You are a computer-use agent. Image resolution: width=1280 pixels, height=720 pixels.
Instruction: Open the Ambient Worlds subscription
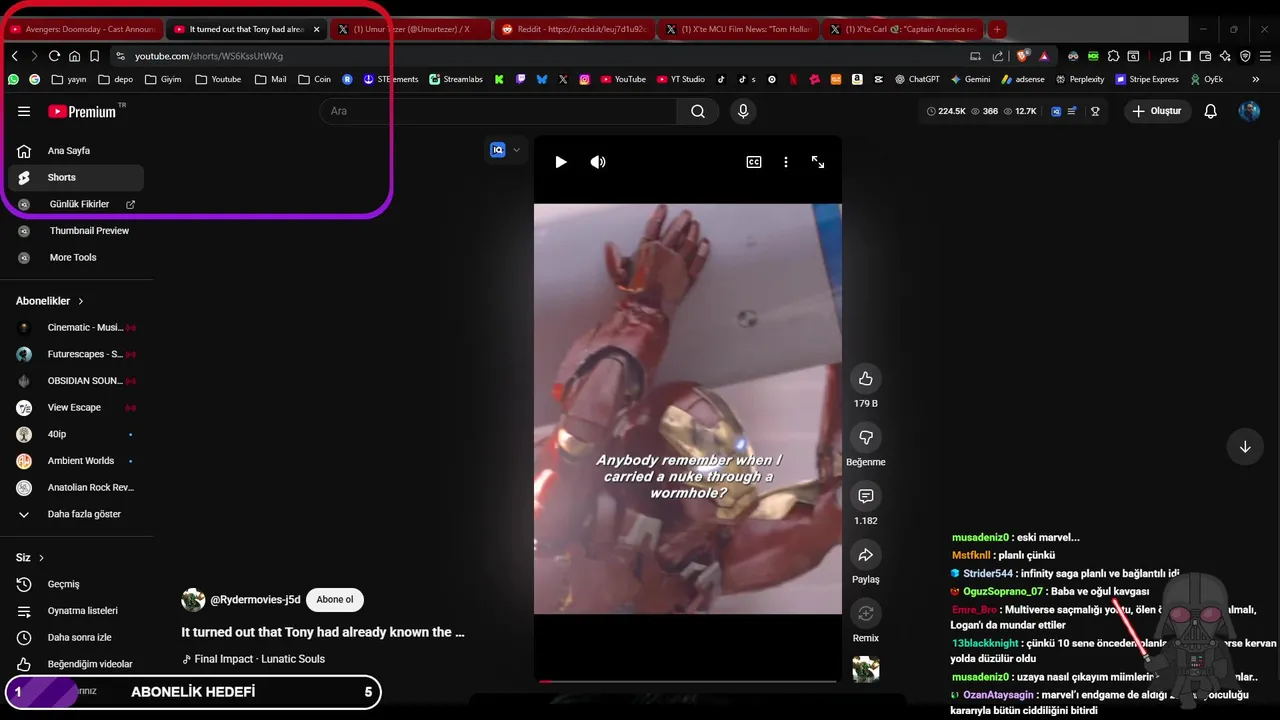[x=76, y=461]
